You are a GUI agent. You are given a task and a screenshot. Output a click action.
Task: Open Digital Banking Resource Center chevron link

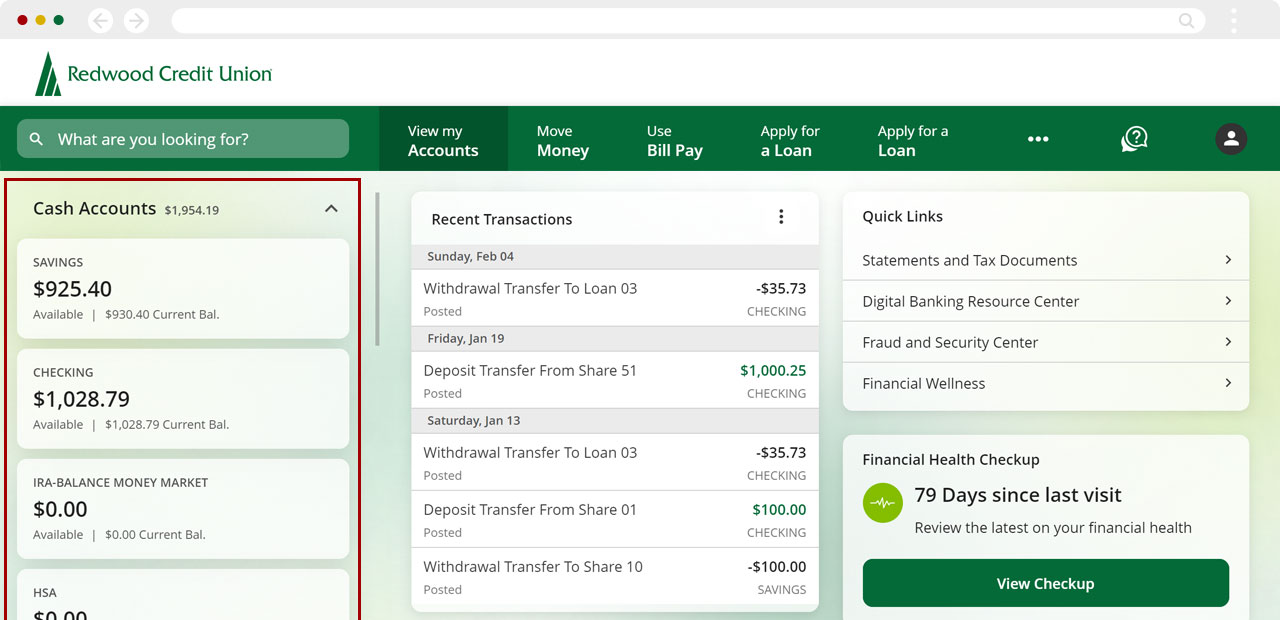[1228, 301]
